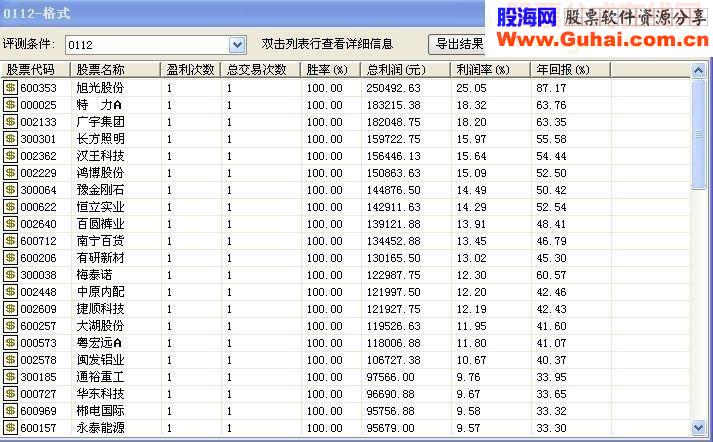This screenshot has width=713, height=442.
Task: Select stock name 梅泰诺
Action: [94, 275]
